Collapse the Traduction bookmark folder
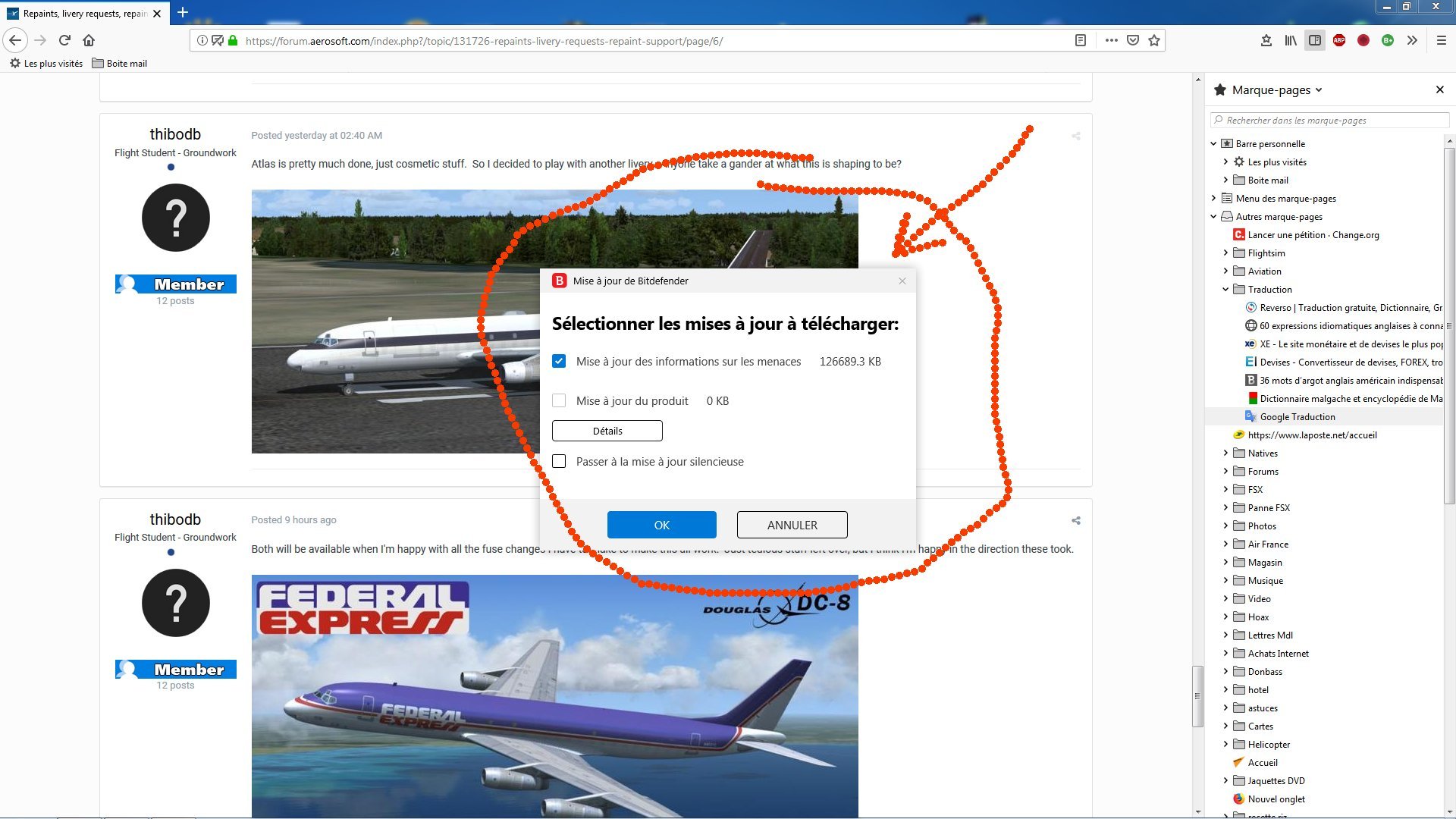1456x819 pixels. (1225, 289)
